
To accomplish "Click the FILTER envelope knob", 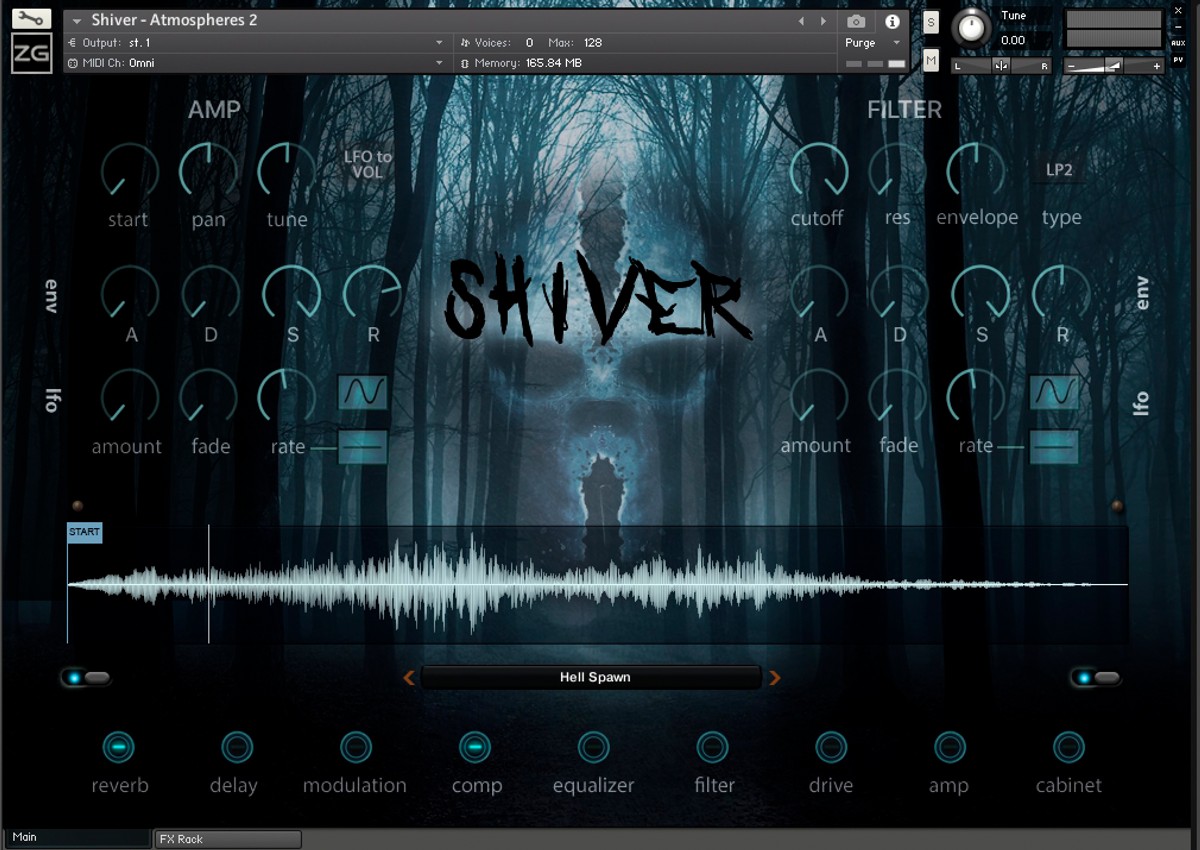I will click(x=976, y=171).
